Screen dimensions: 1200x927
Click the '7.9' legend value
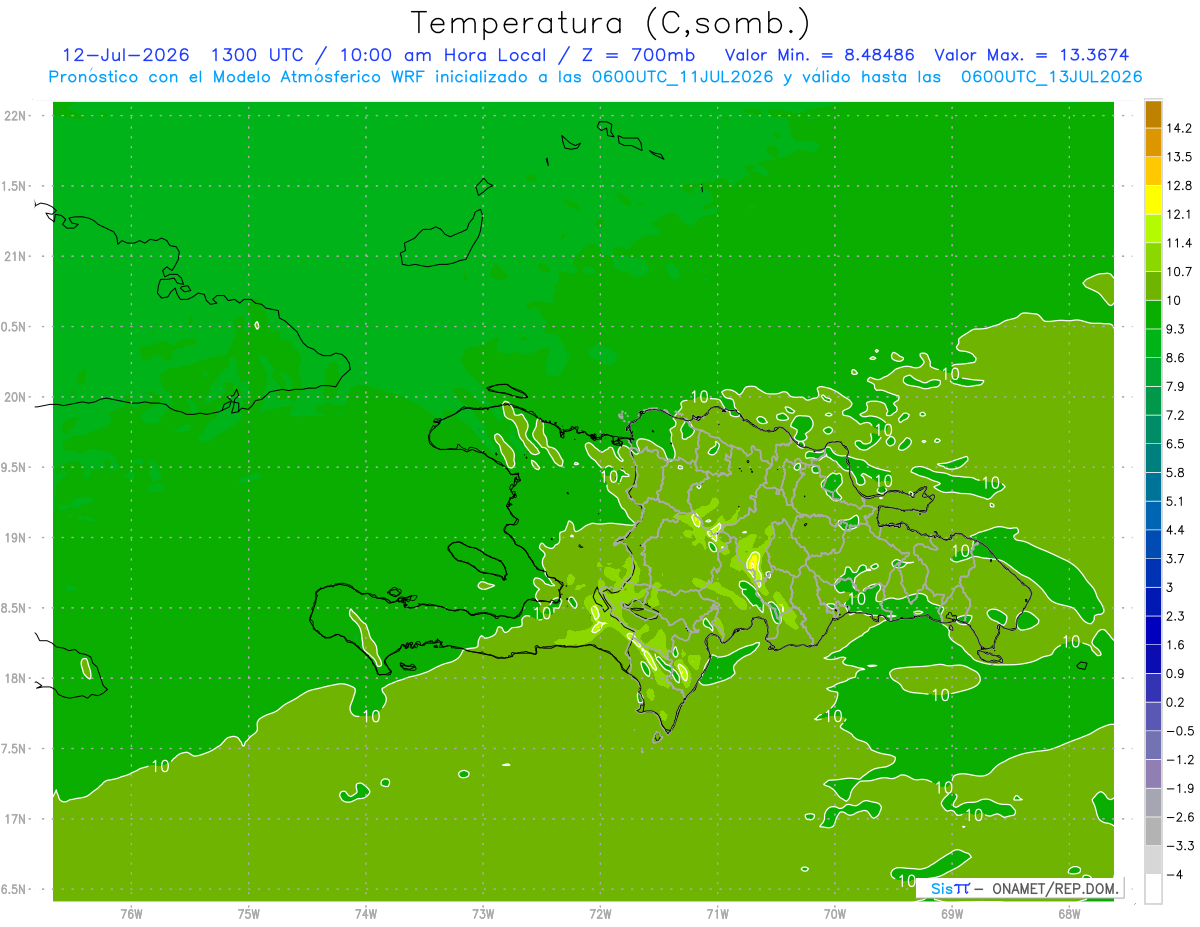[1176, 387]
